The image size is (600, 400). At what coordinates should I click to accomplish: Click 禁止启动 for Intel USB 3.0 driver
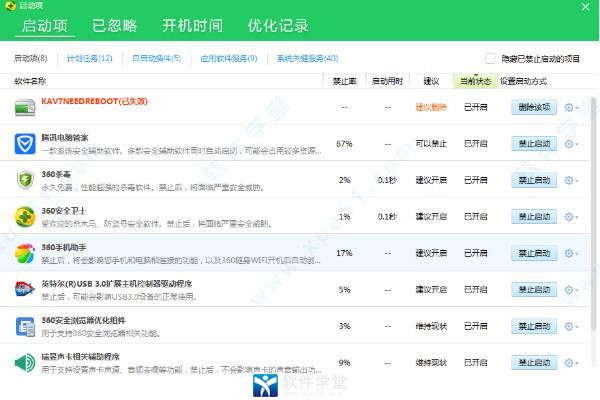(534, 290)
